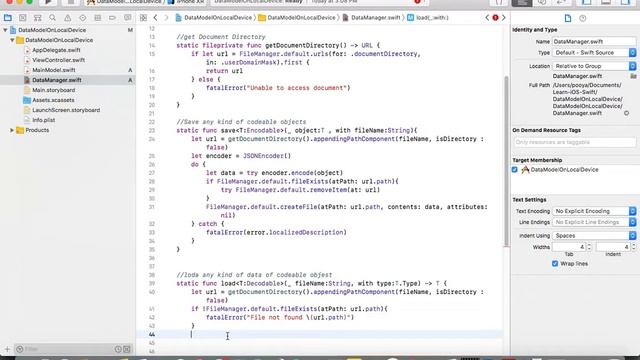
Task: Toggle the Navigator panel visibility
Action: [x=587, y=2]
